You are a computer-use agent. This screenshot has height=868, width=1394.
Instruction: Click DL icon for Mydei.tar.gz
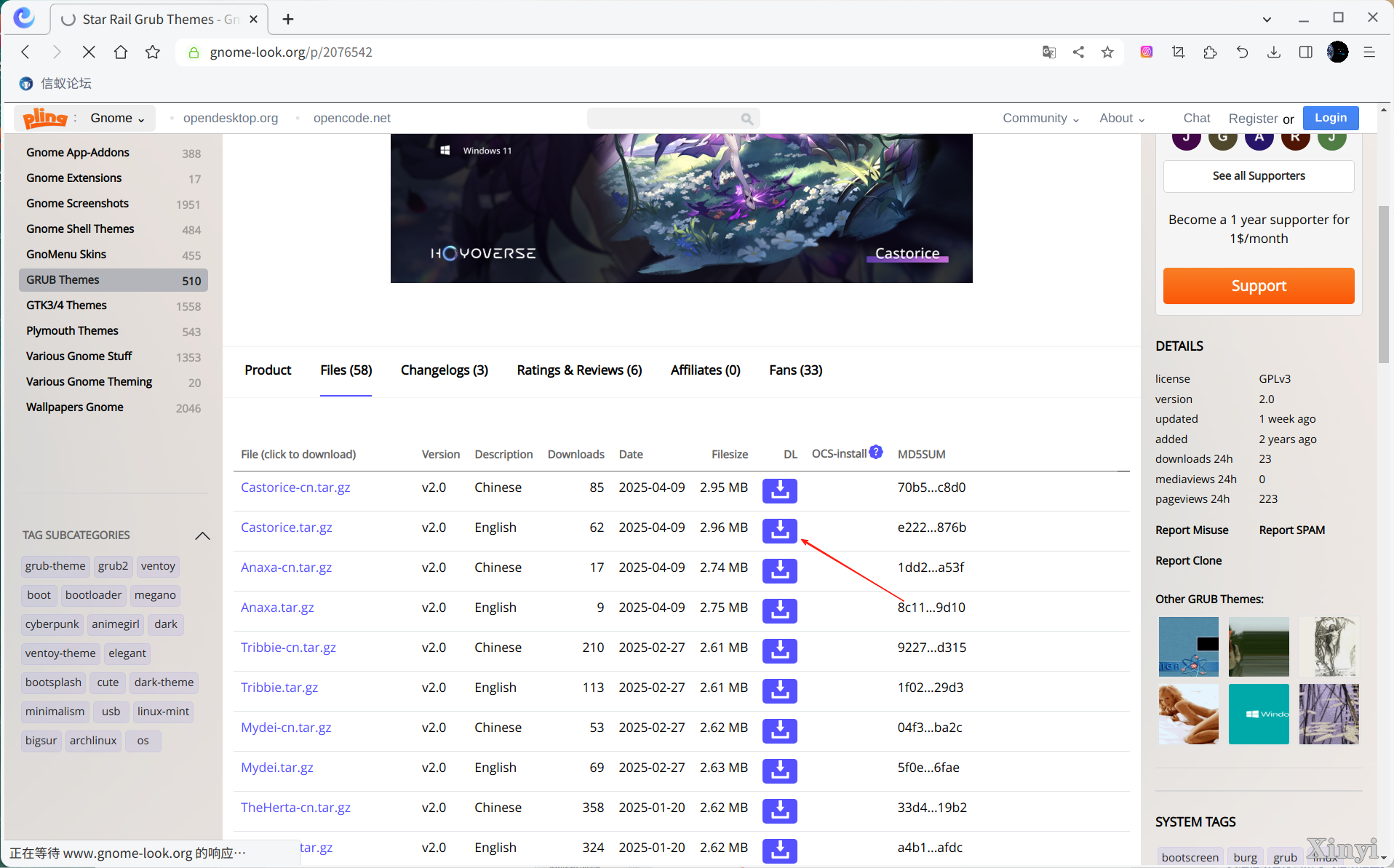(x=779, y=771)
